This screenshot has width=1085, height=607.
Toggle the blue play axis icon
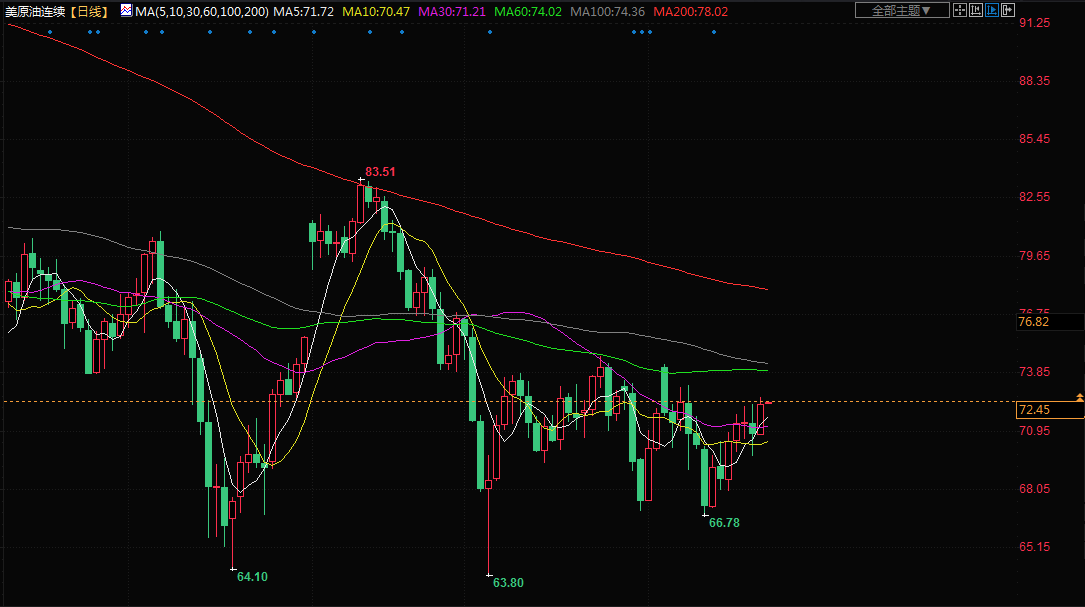[993, 10]
